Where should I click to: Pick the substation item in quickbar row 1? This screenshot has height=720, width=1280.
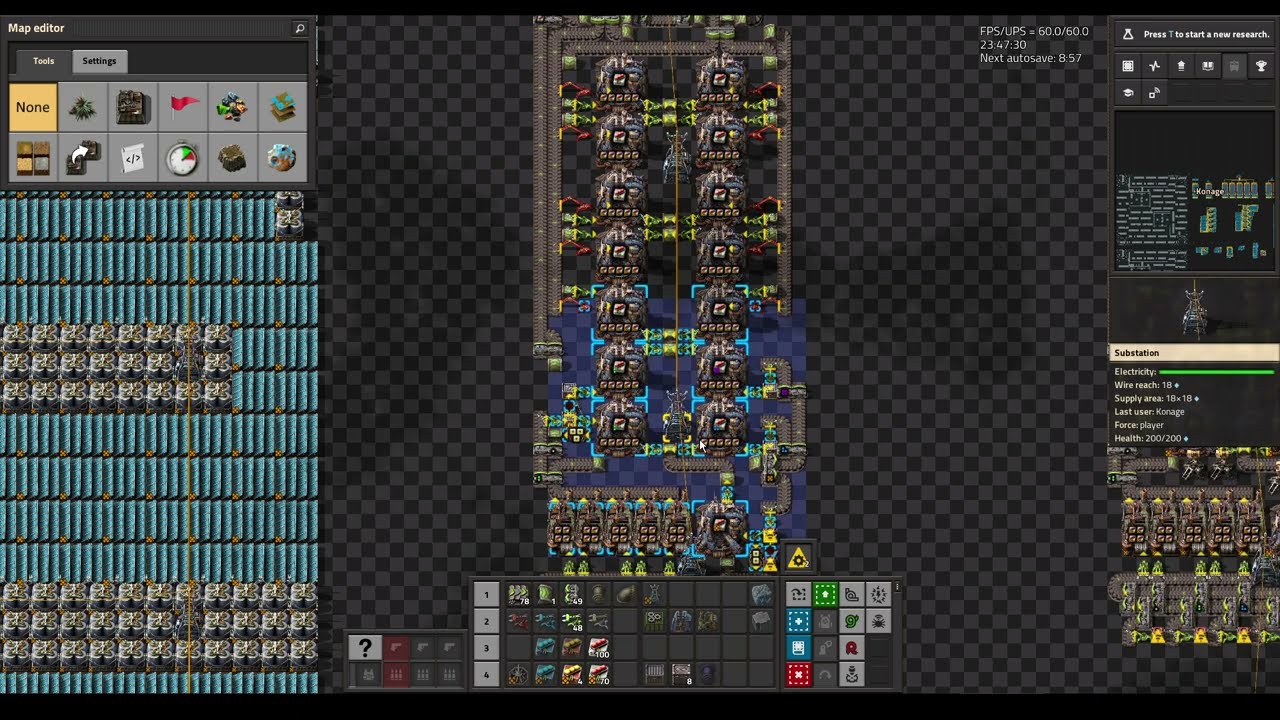coord(654,594)
